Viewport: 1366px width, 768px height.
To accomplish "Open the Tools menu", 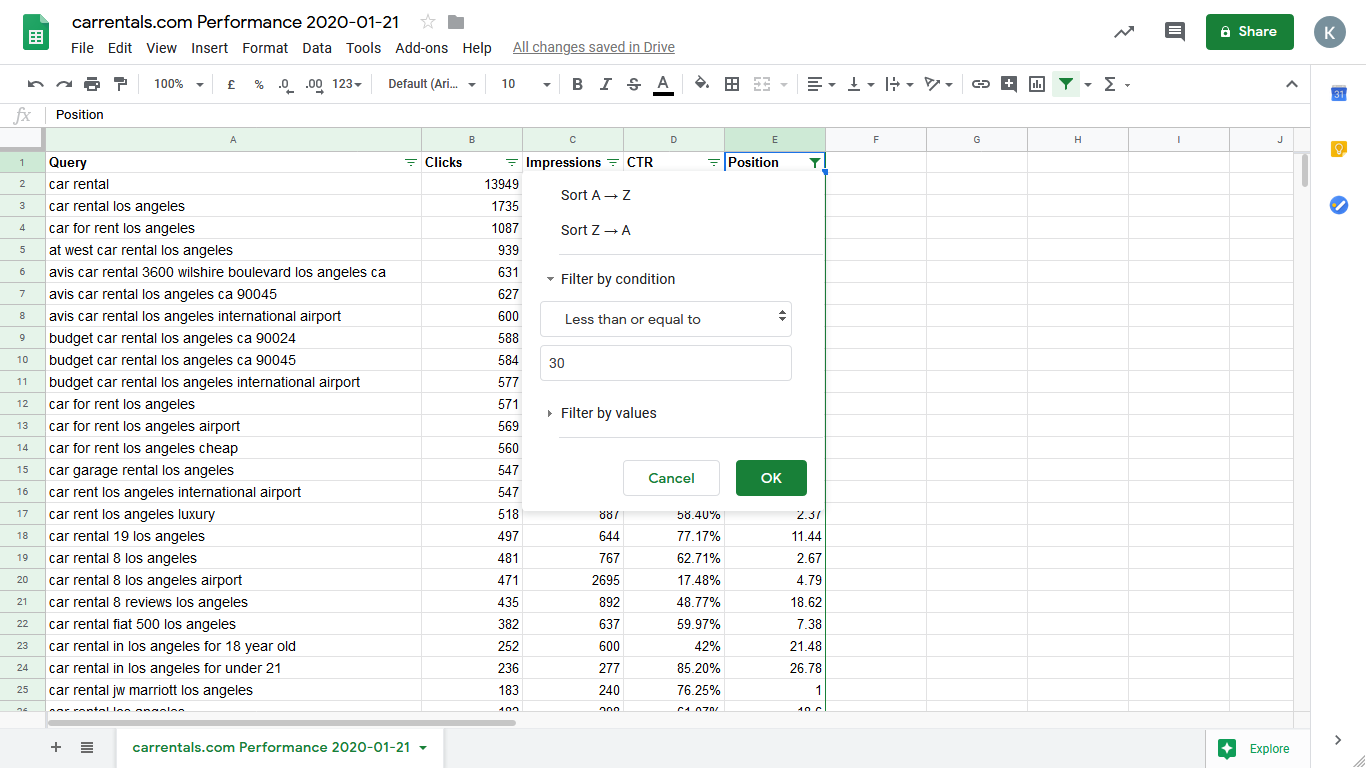I will (364, 48).
